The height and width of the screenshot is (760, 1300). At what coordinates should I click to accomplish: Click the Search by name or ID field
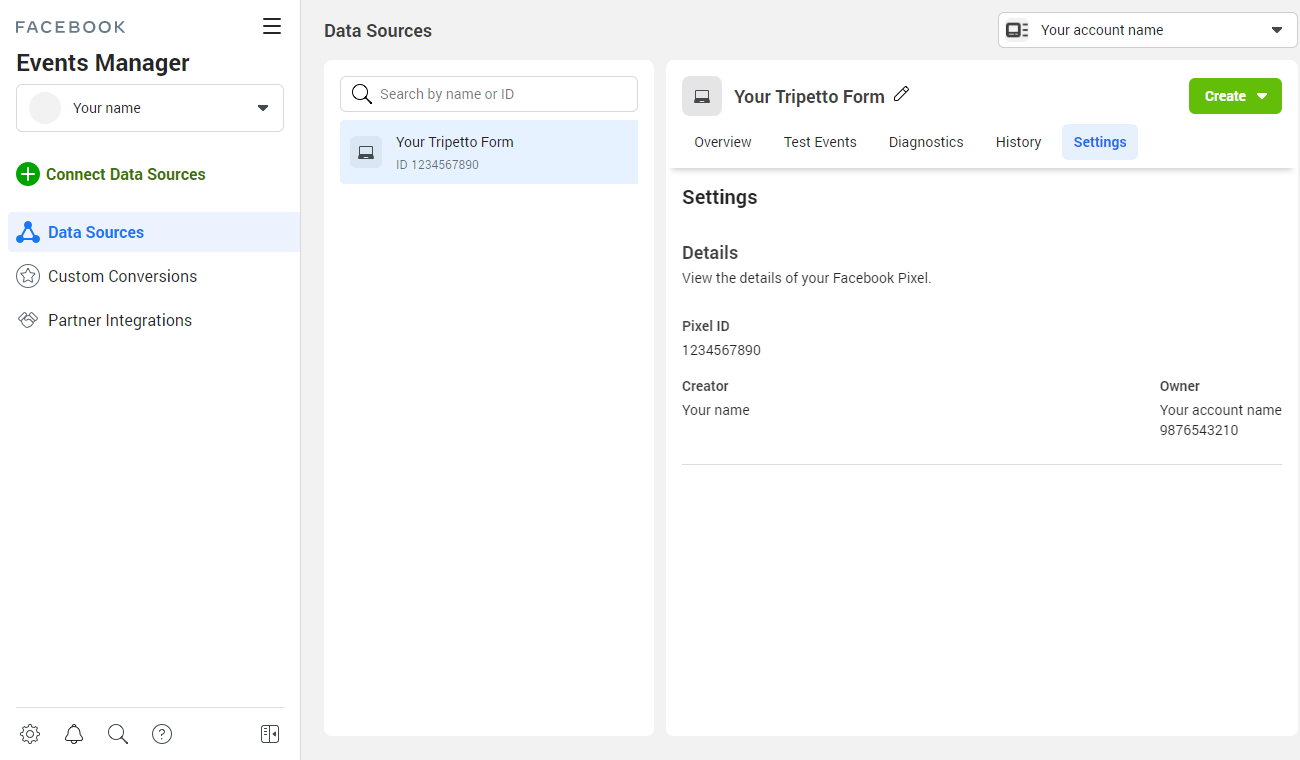(489, 94)
